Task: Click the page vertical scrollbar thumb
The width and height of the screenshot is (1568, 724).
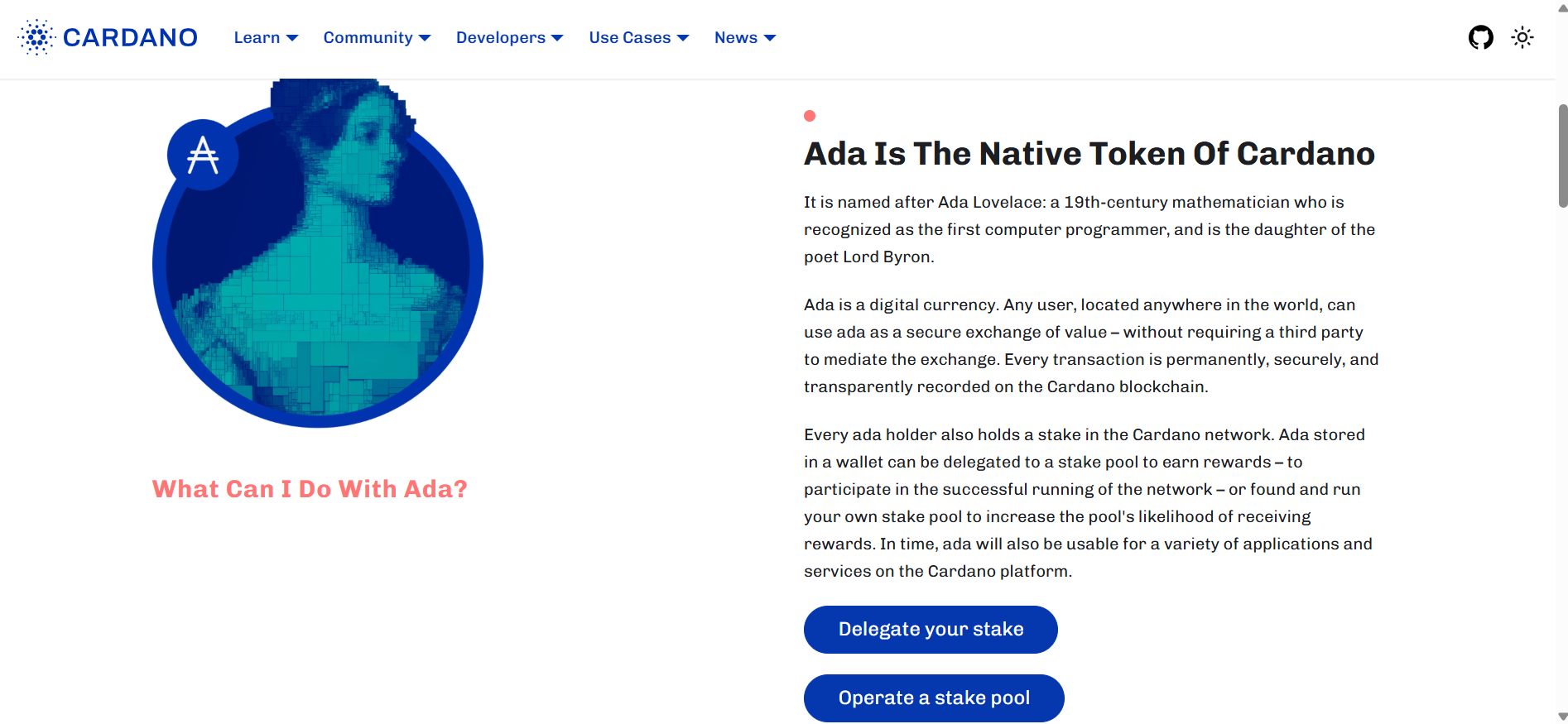Action: click(1562, 156)
